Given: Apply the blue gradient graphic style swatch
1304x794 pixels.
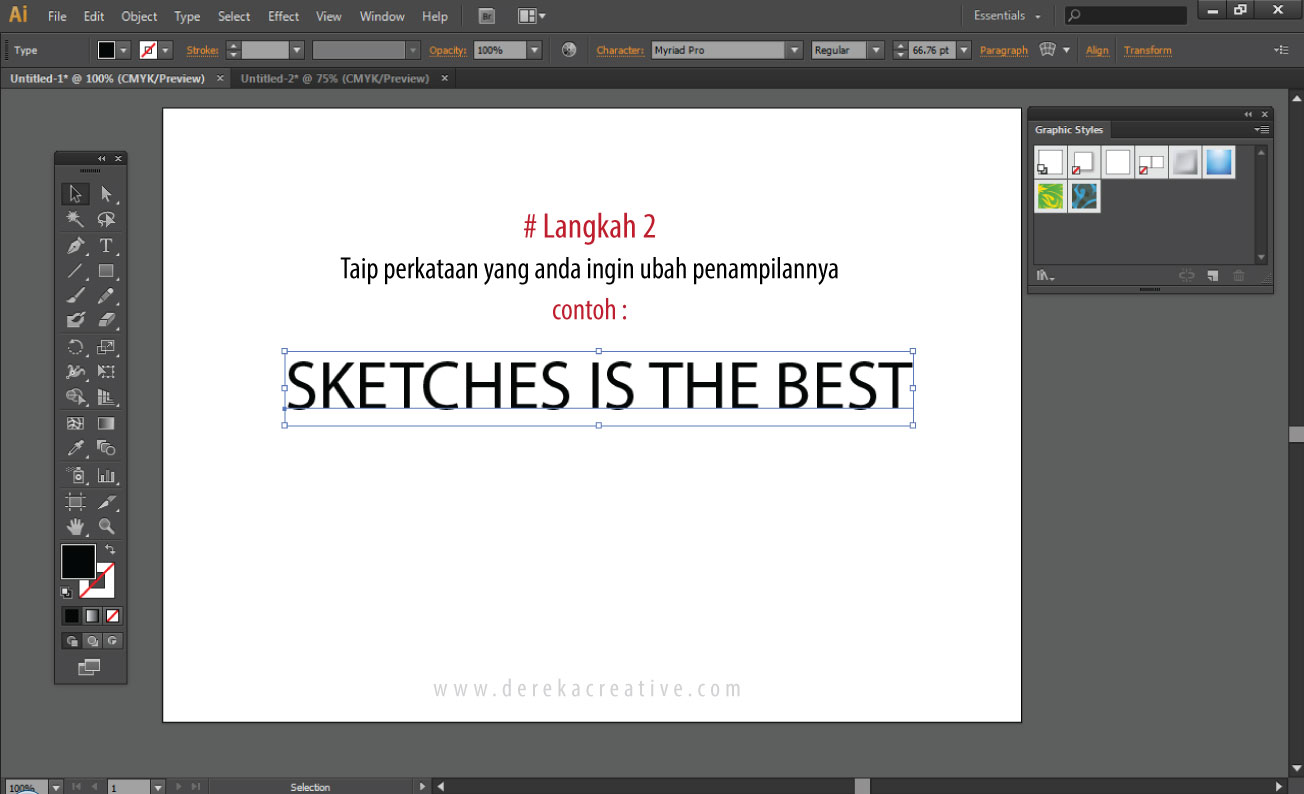Looking at the screenshot, I should click(1219, 162).
